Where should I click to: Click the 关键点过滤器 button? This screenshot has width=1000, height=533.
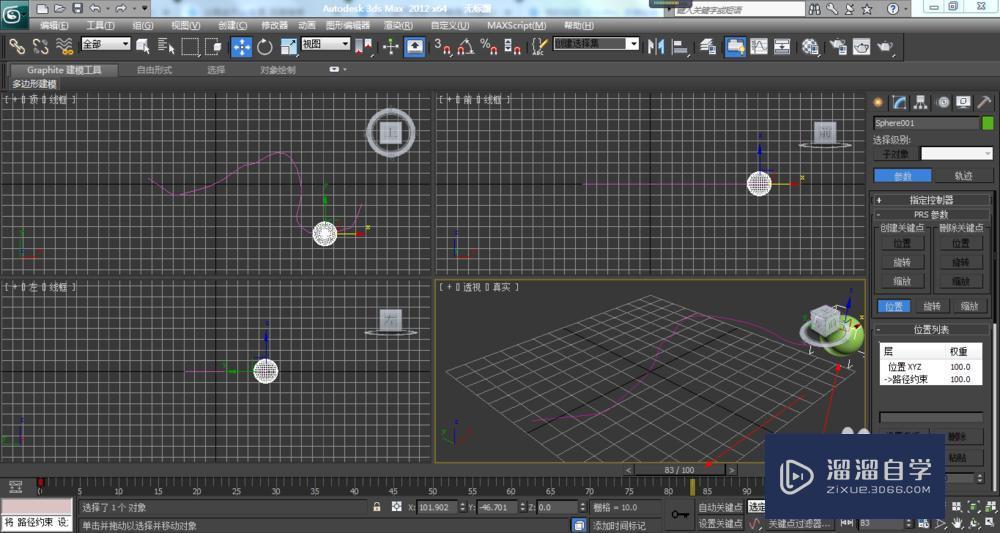799,523
